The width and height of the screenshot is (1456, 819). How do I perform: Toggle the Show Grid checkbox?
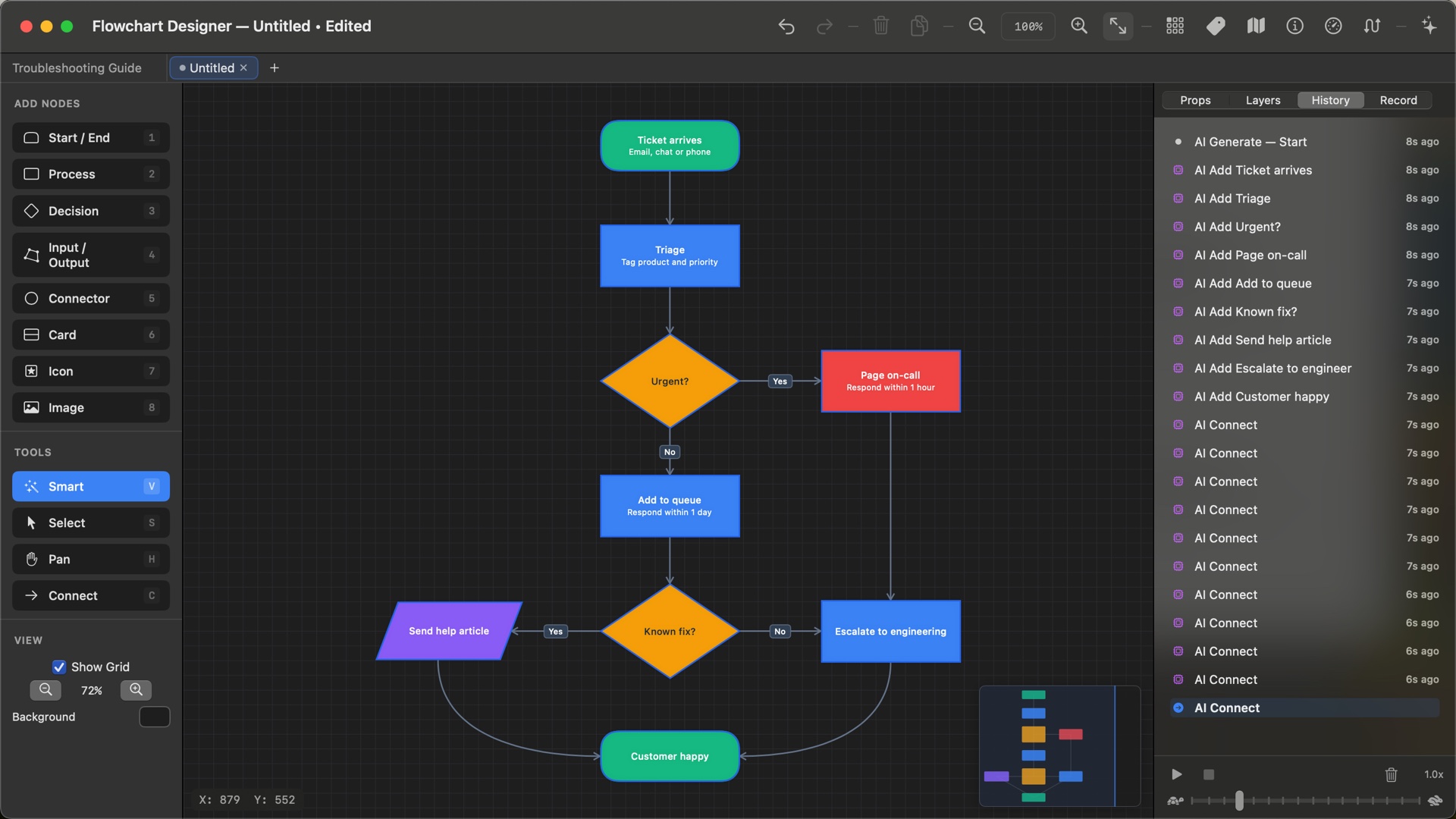(59, 667)
